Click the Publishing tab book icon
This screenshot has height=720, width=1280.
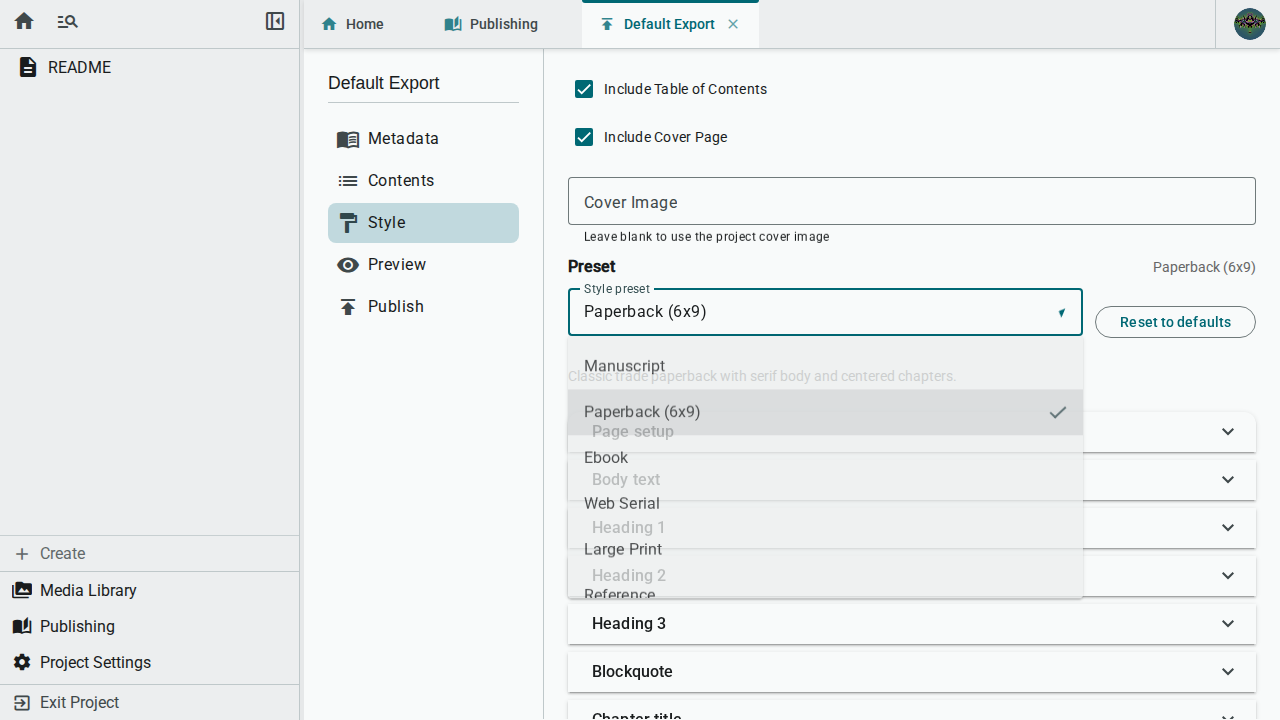point(453,24)
